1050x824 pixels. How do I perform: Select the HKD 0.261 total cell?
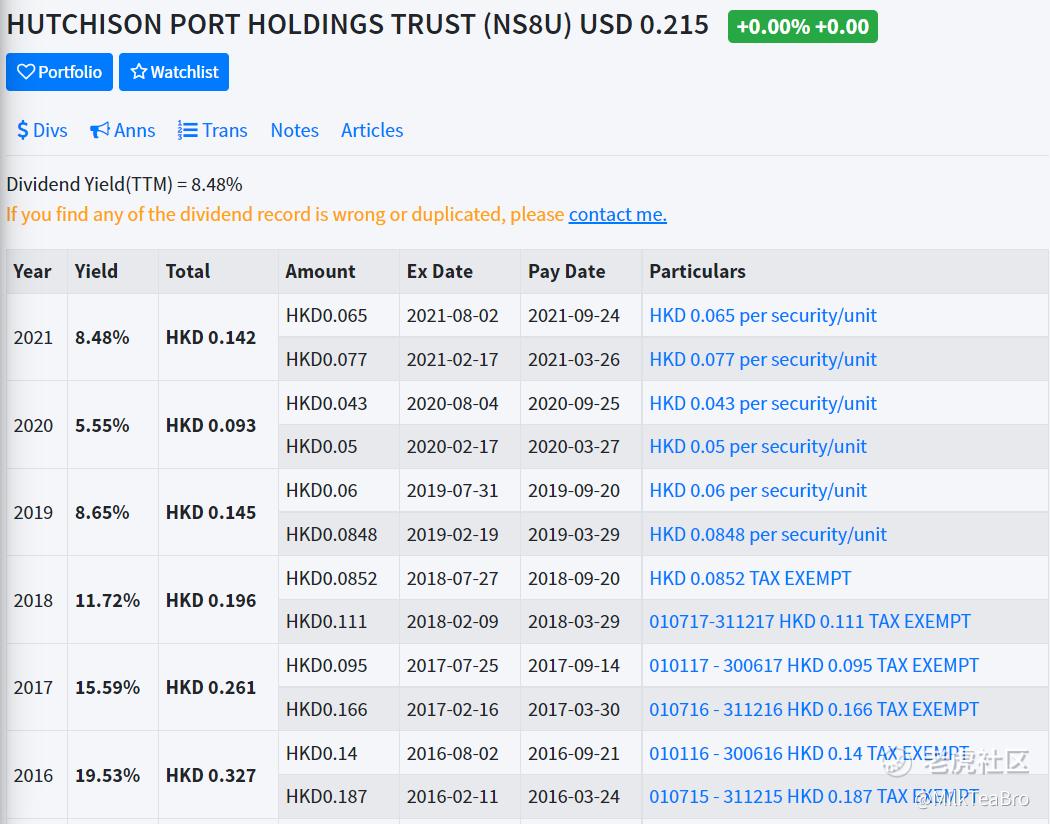218,687
